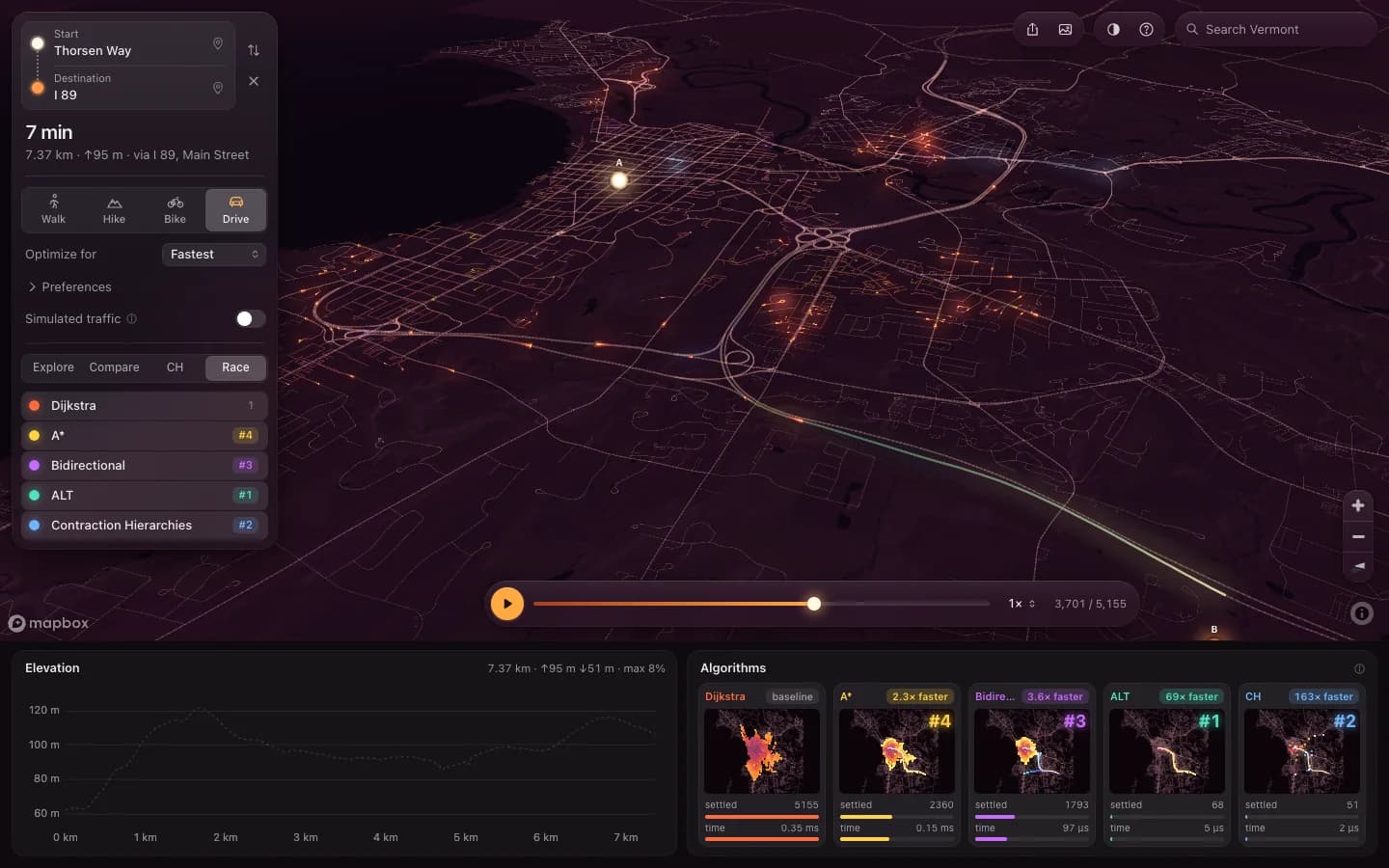1389x868 pixels.
Task: Switch to the Race tab
Action: pyautogui.click(x=235, y=367)
